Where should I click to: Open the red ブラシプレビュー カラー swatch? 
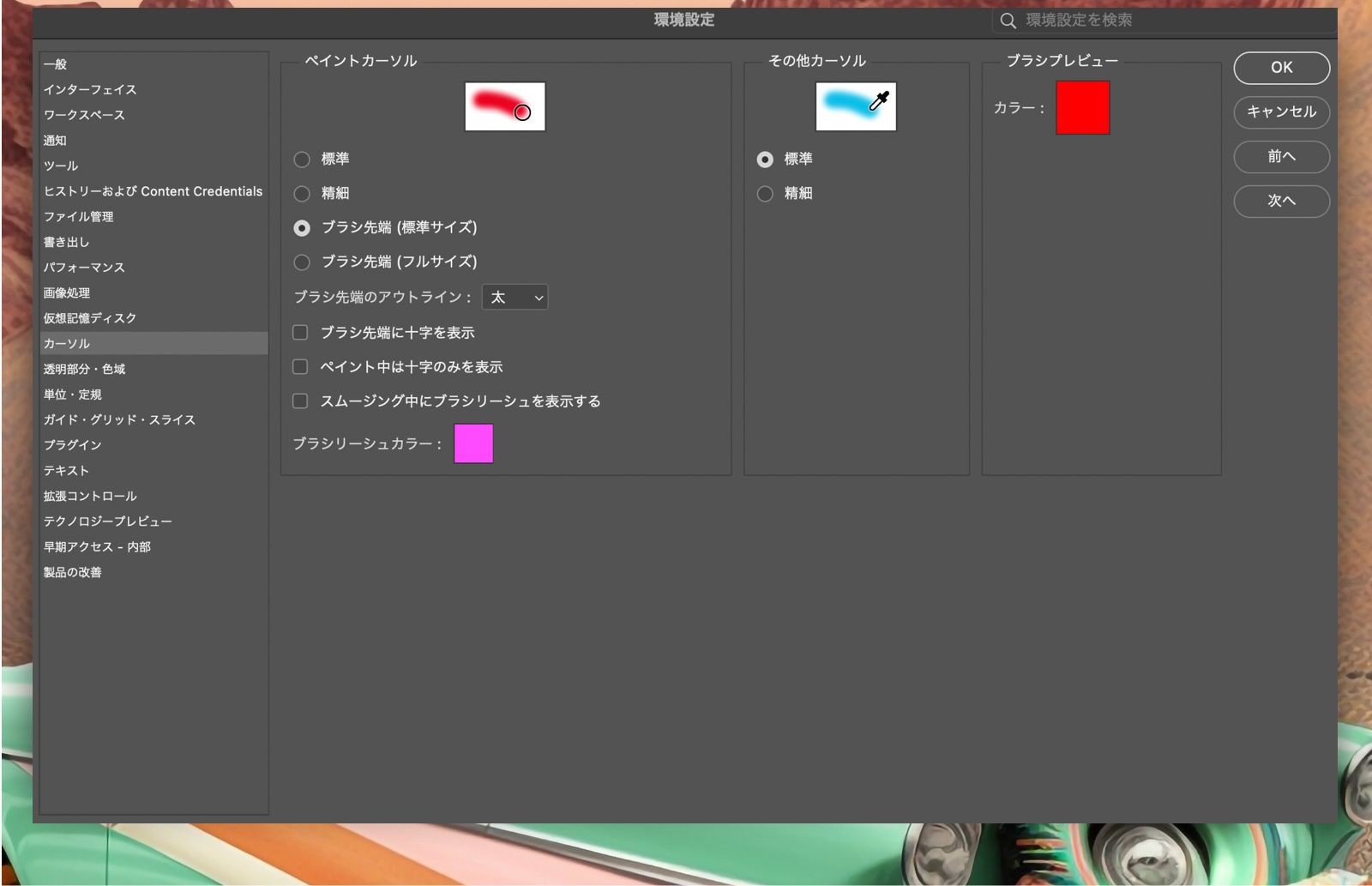[x=1083, y=107]
